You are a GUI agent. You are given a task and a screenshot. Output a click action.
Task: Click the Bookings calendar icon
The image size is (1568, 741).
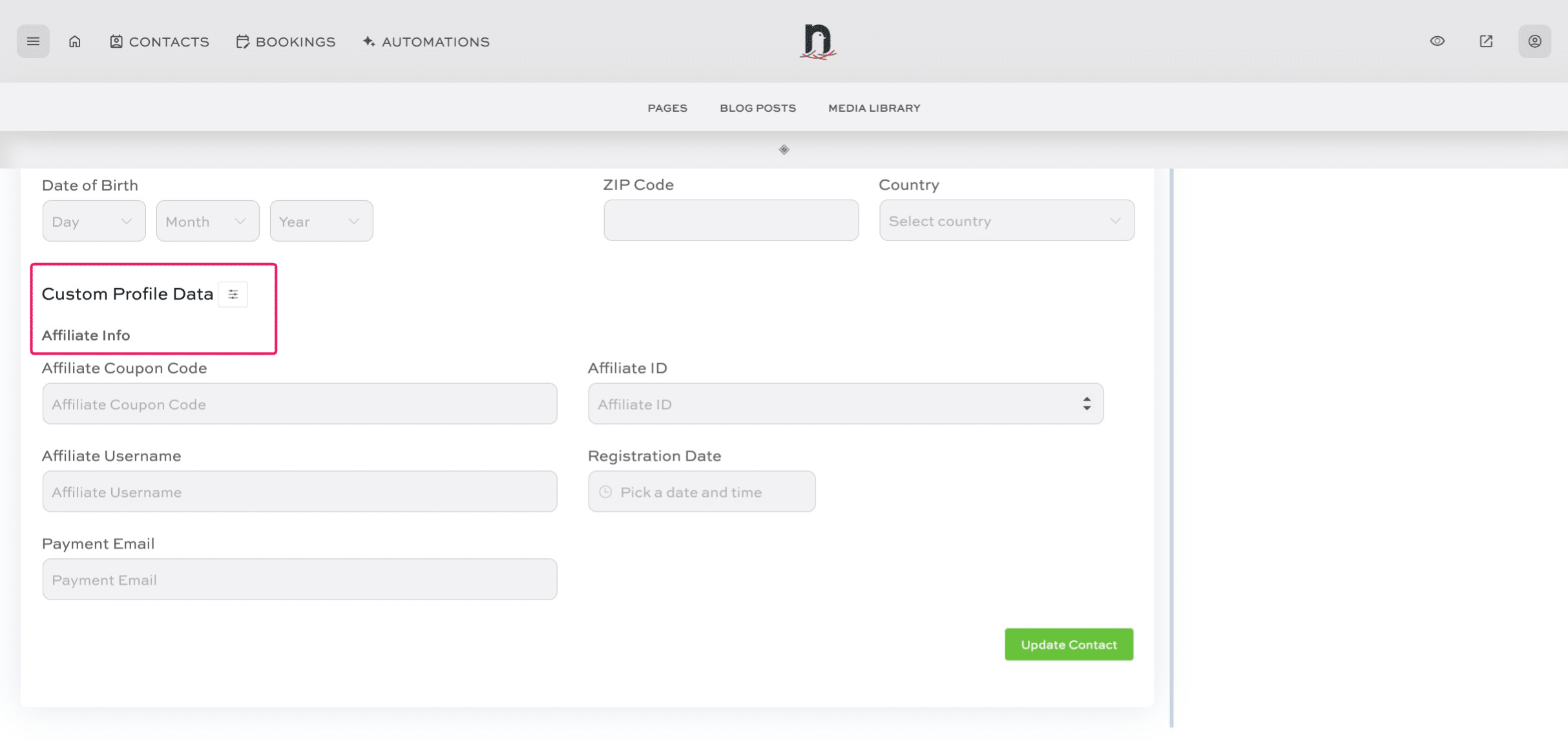coord(242,41)
